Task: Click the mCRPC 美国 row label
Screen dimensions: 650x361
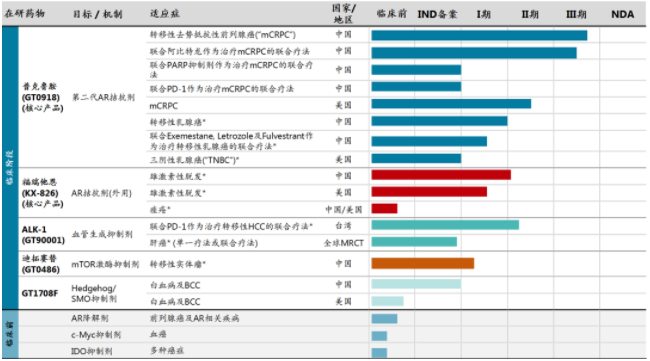Action: 164,106
